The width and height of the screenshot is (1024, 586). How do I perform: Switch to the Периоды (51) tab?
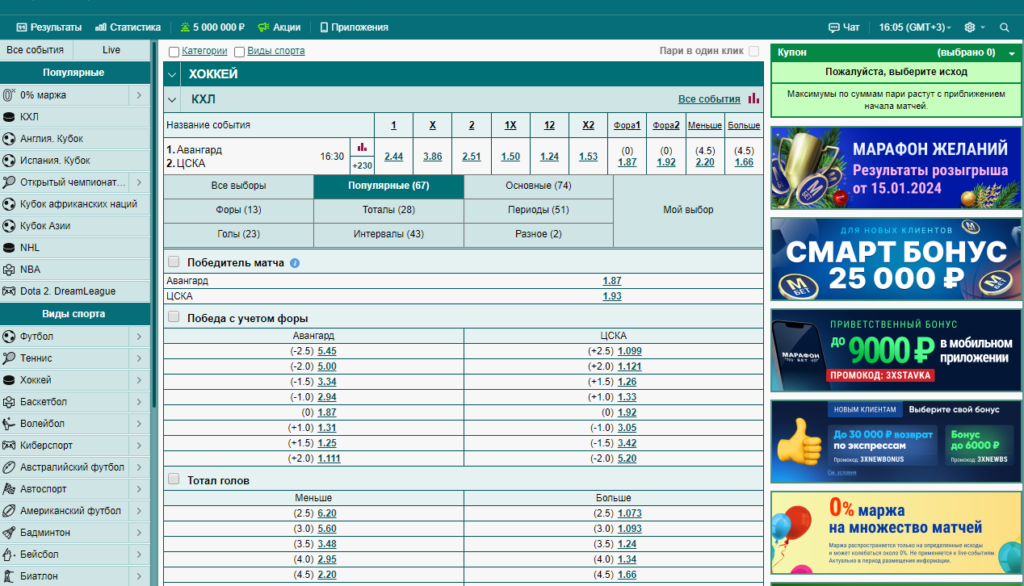538,210
